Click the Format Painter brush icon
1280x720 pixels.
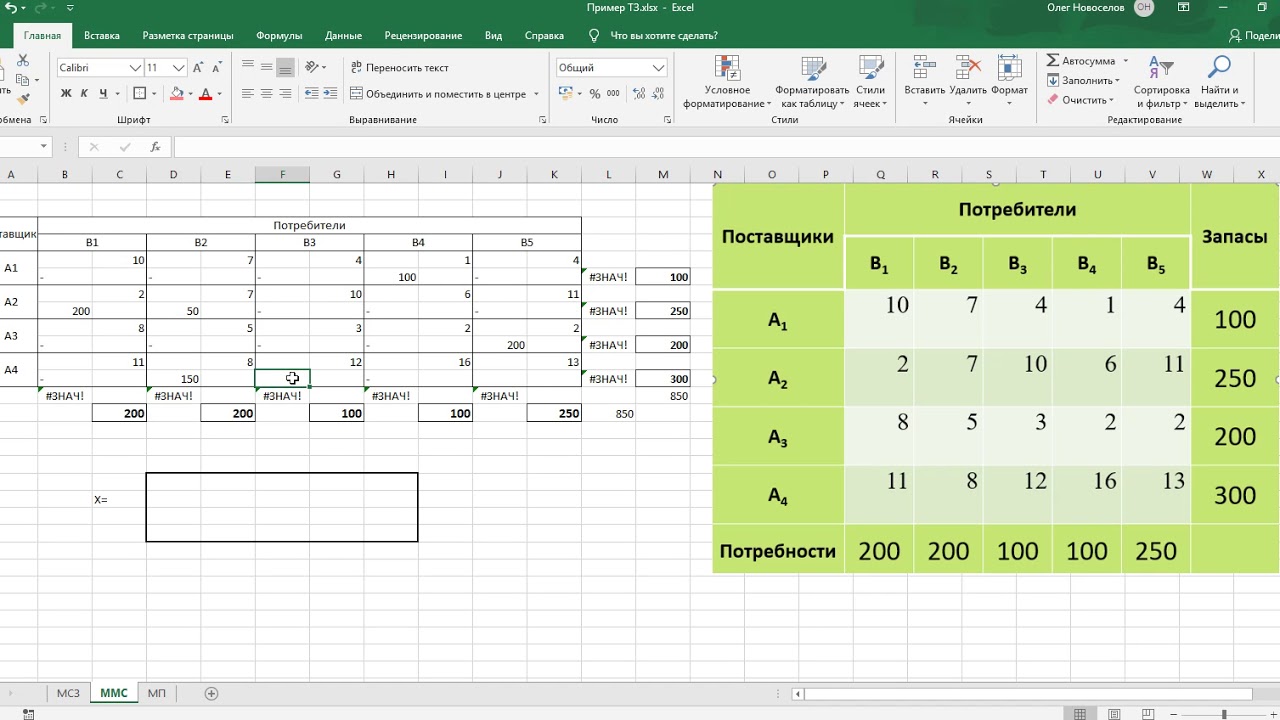click(23, 99)
